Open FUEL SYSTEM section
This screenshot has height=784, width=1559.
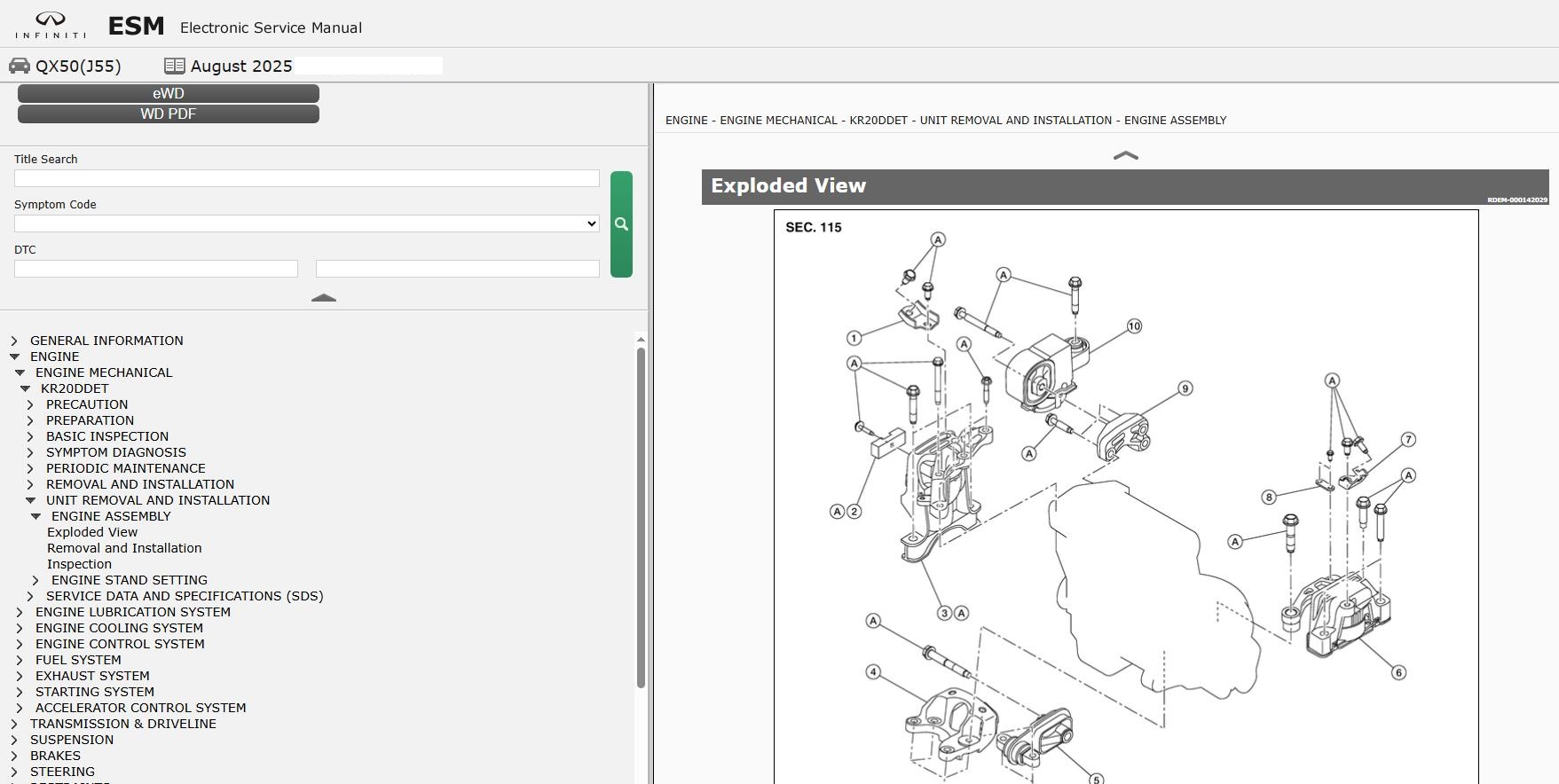pos(78,660)
